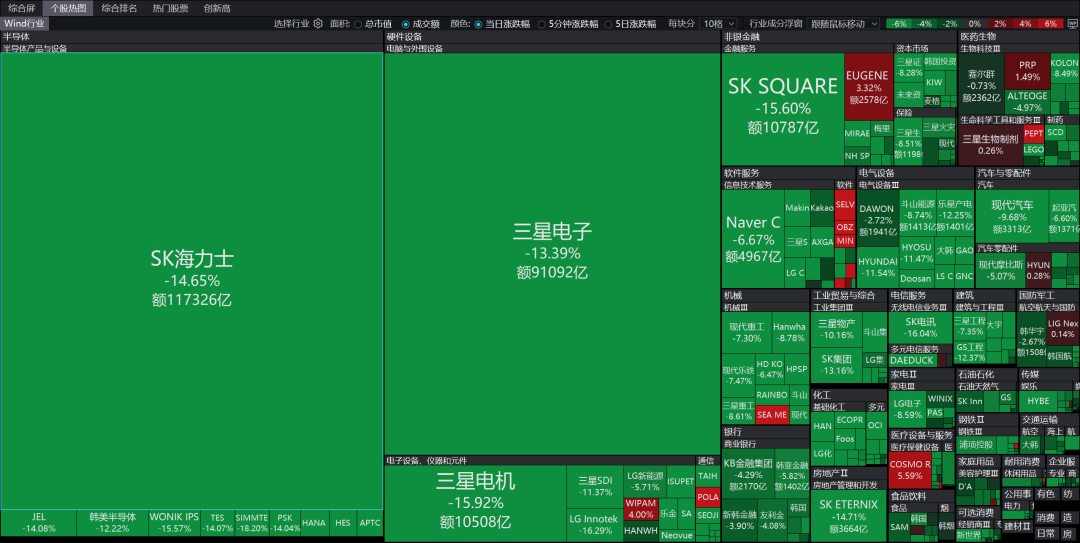
Task: Click the -6% legend color swatch
Action: click(x=899, y=23)
